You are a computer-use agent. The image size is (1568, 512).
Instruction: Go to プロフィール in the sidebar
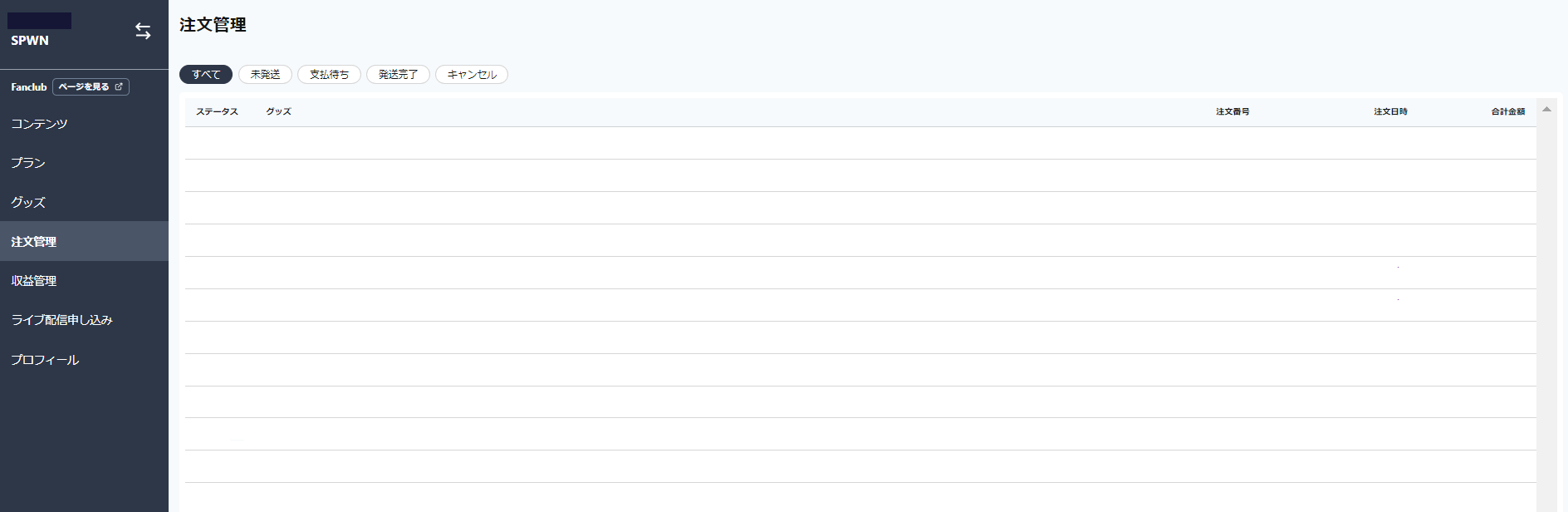[x=45, y=360]
